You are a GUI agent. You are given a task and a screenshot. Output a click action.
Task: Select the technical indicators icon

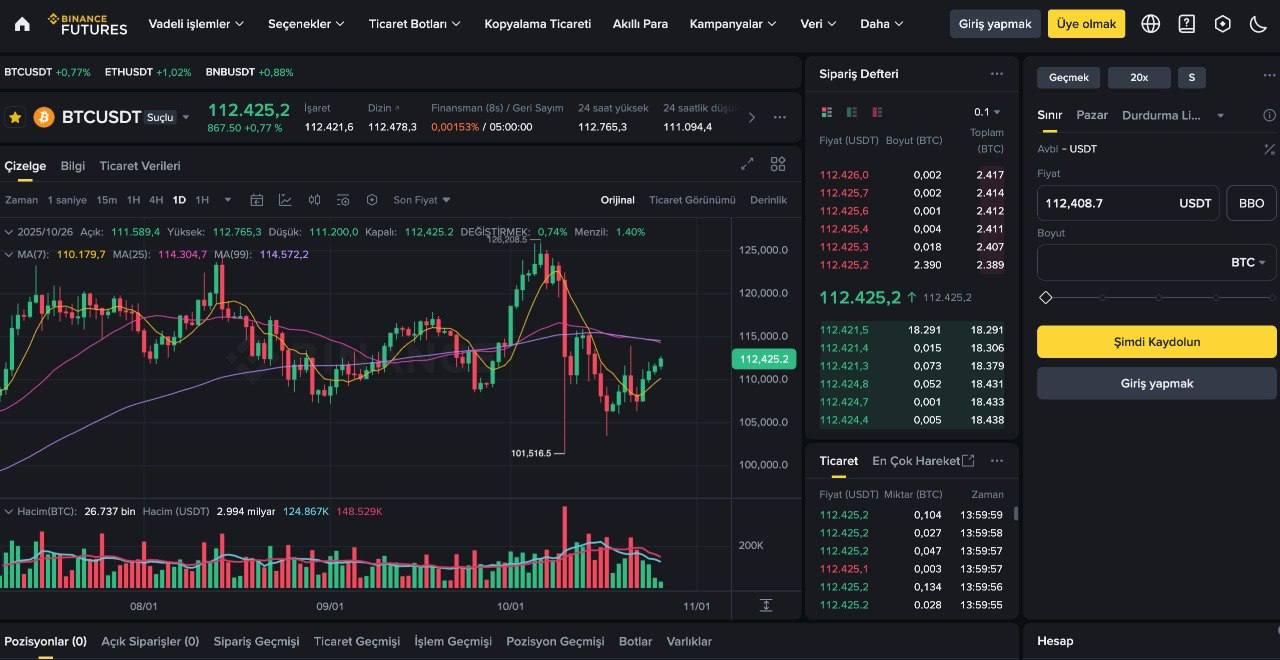[x=285, y=200]
